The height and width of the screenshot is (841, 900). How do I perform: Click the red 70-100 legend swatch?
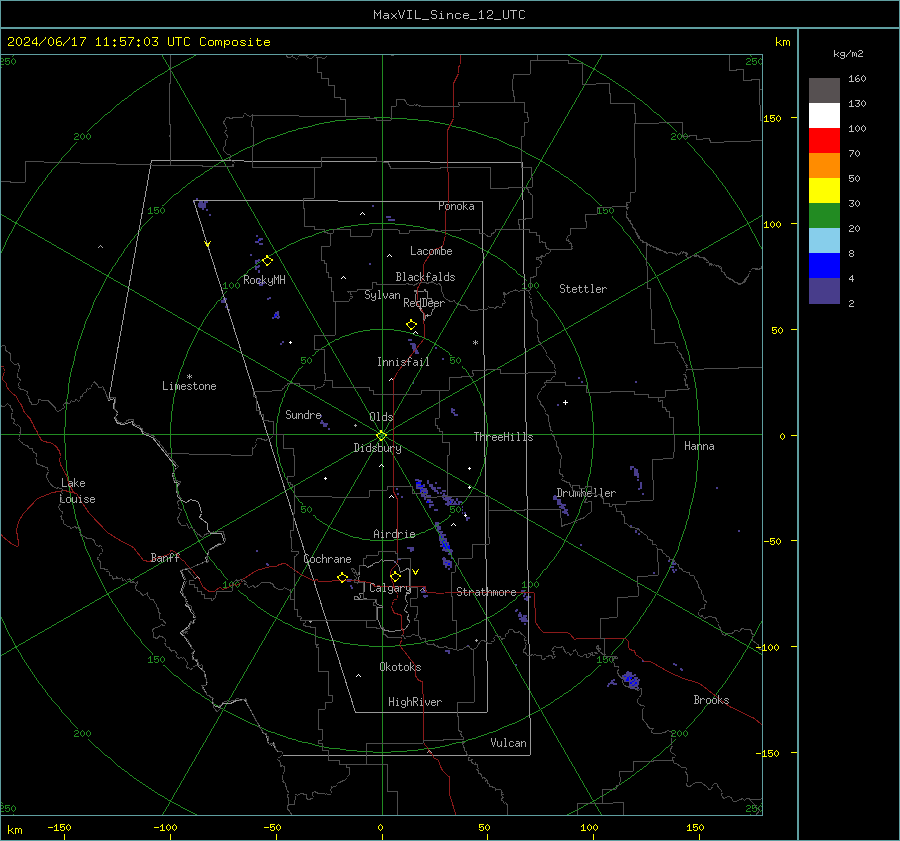[x=824, y=141]
